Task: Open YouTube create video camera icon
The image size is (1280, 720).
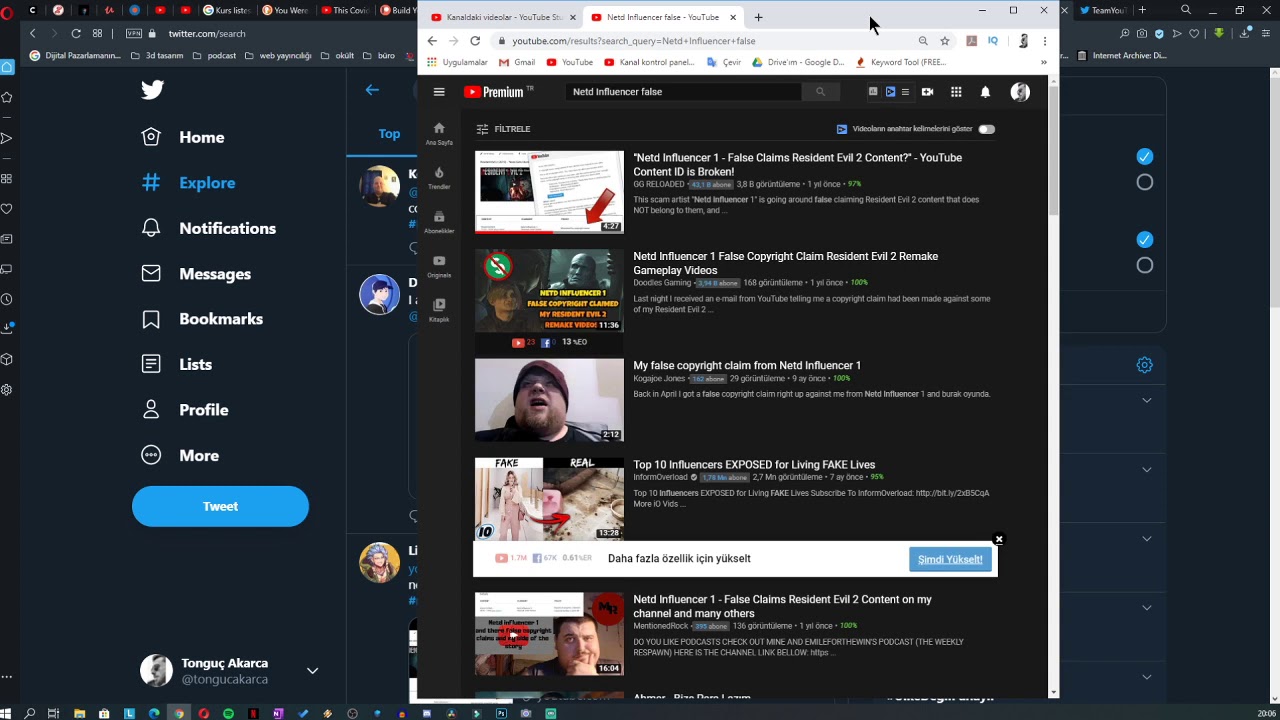Action: (x=927, y=92)
